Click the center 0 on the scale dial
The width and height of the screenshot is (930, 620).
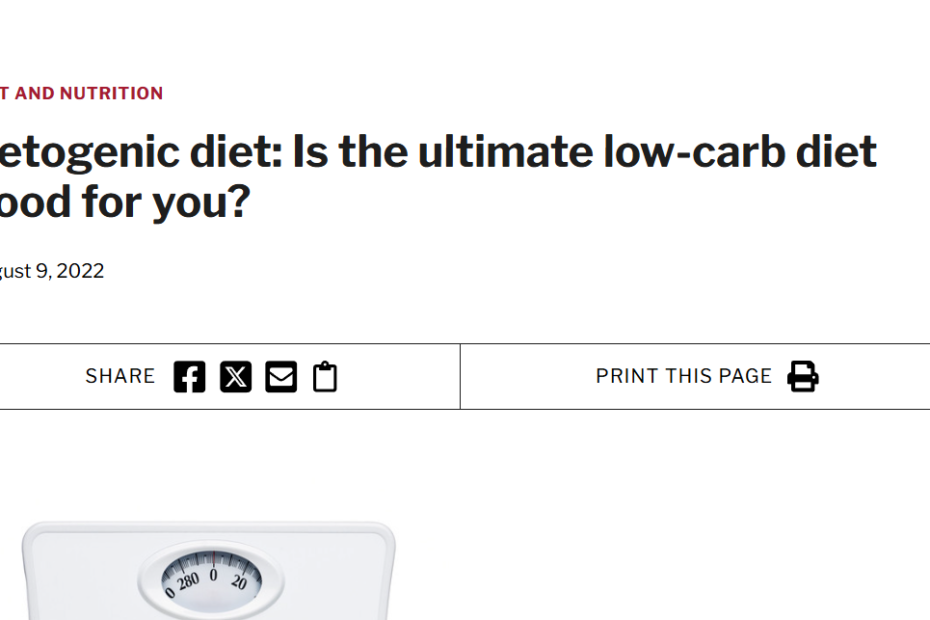pyautogui.click(x=213, y=574)
